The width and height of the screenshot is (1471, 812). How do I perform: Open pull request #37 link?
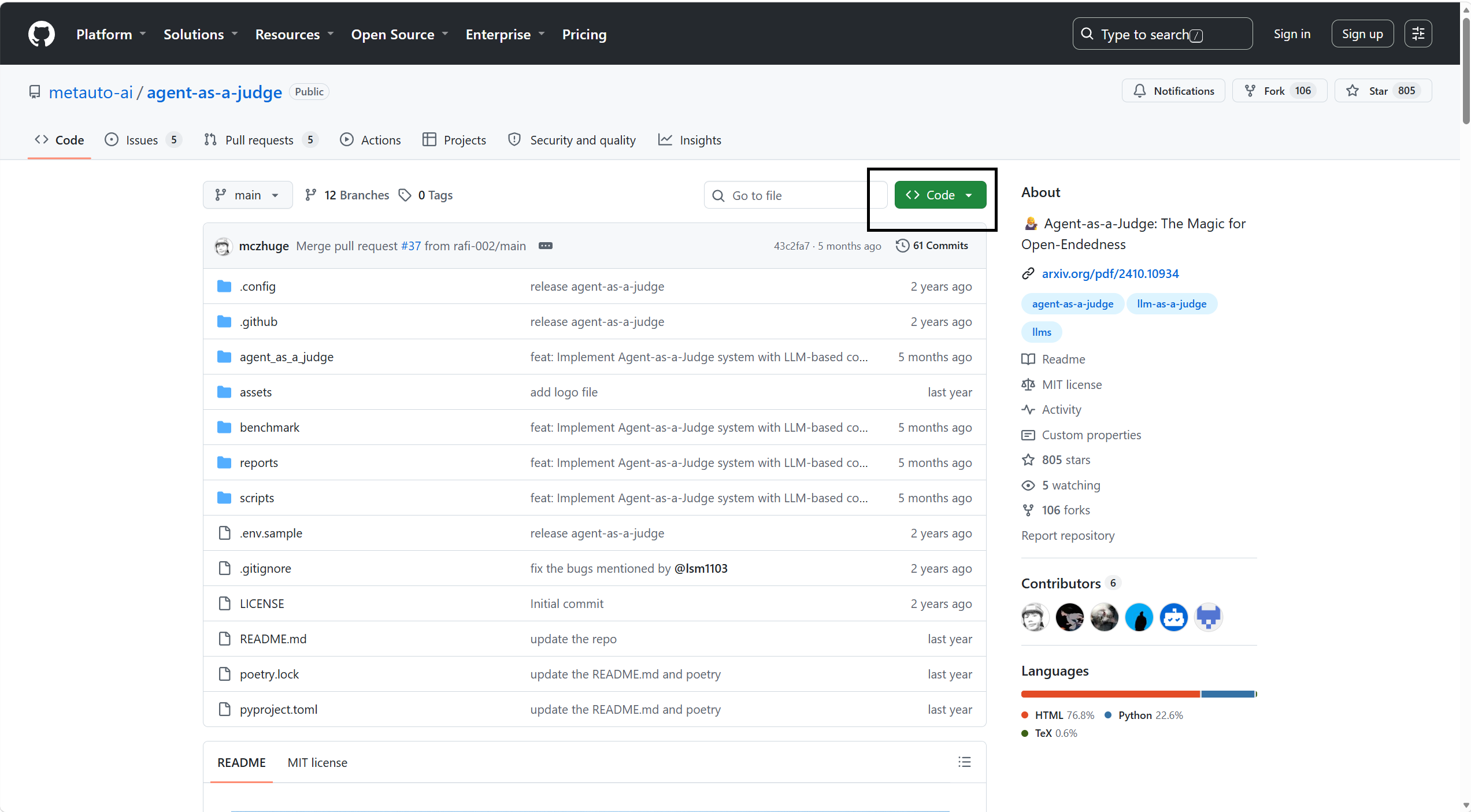click(411, 246)
